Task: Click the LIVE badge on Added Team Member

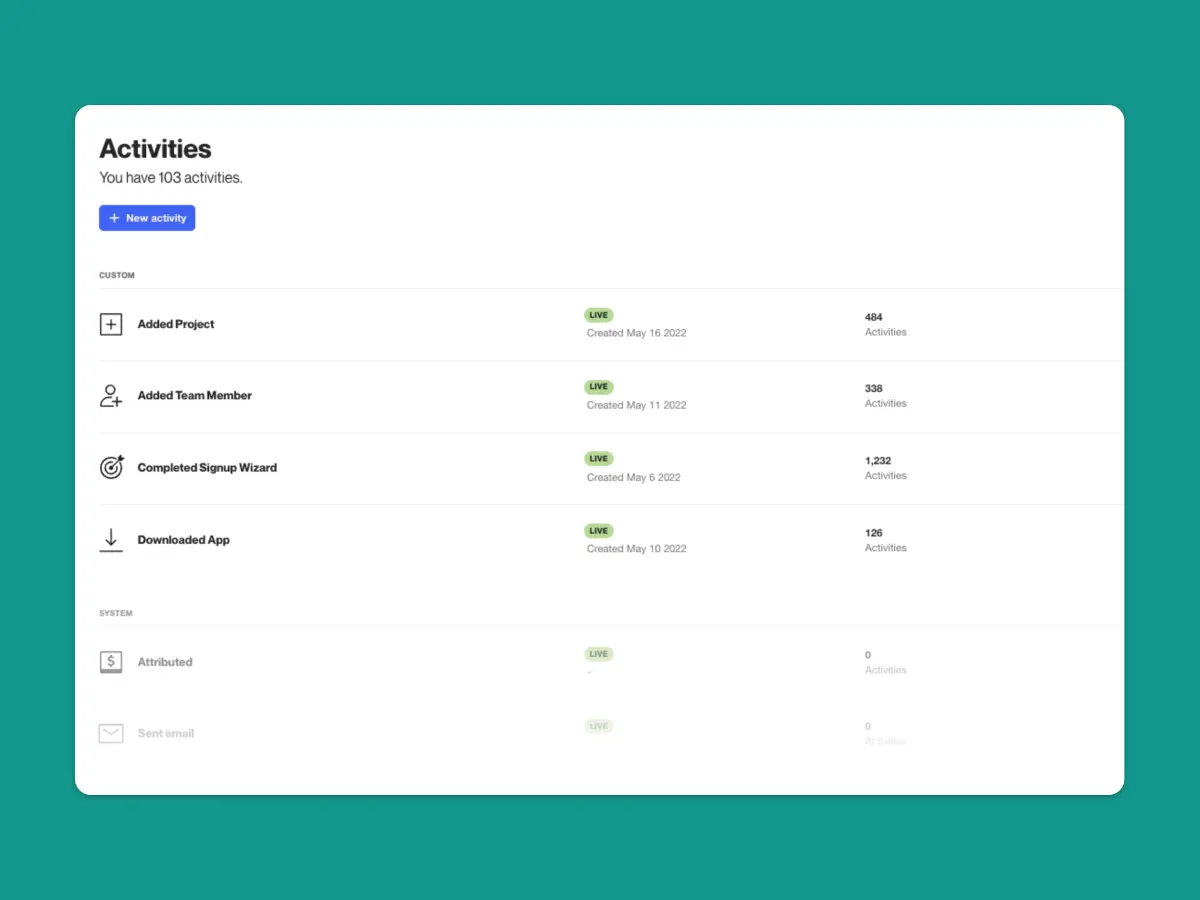Action: coord(599,387)
